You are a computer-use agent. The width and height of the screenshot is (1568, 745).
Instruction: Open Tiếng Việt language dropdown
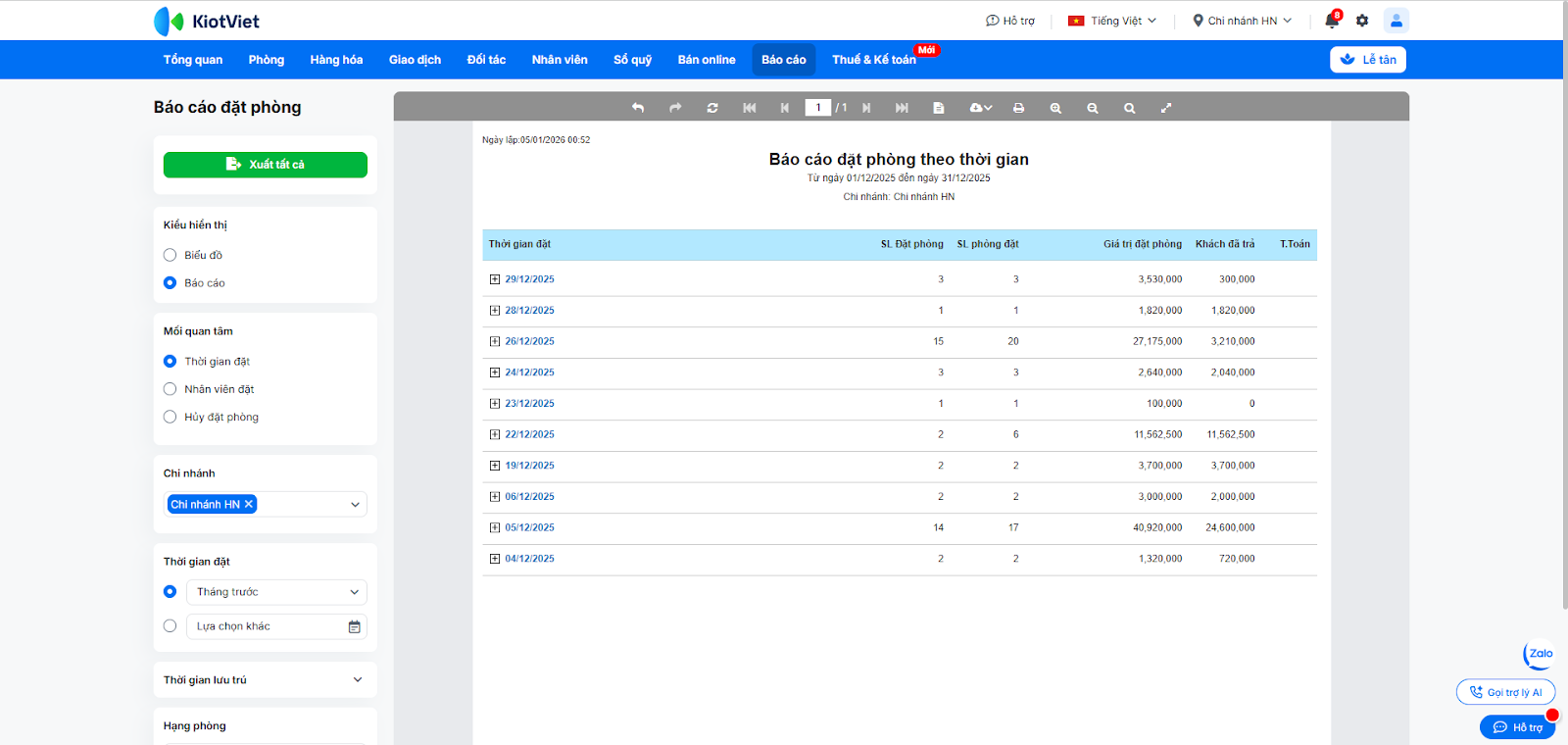tap(1112, 21)
